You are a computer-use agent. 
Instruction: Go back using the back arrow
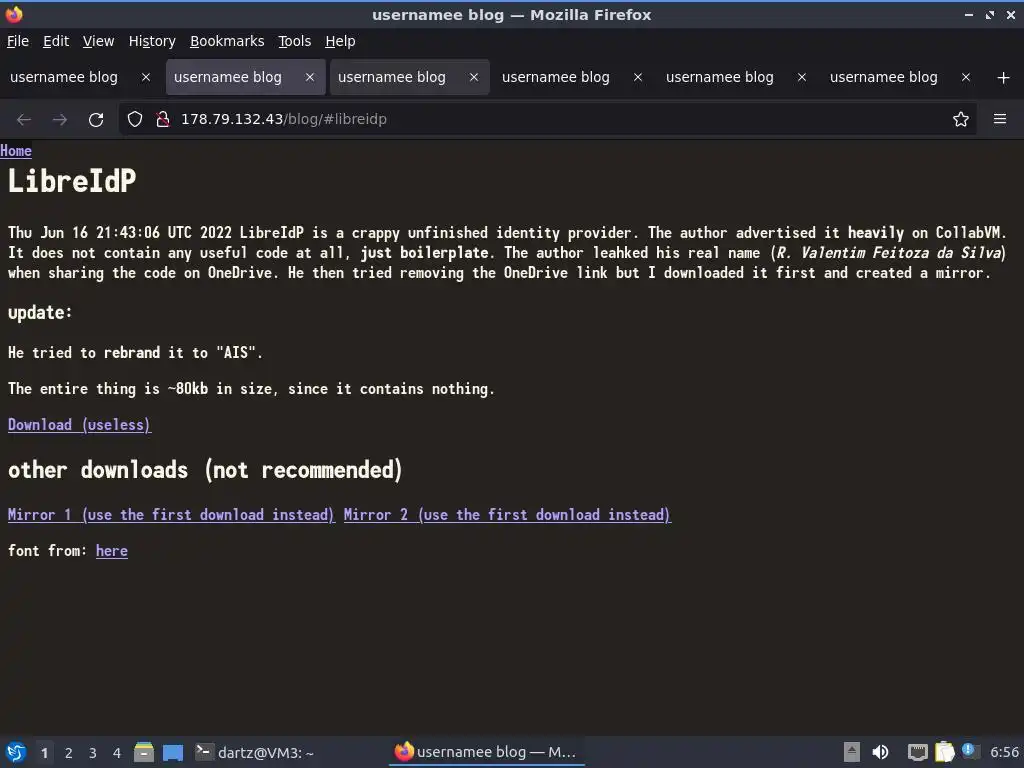tap(24, 120)
